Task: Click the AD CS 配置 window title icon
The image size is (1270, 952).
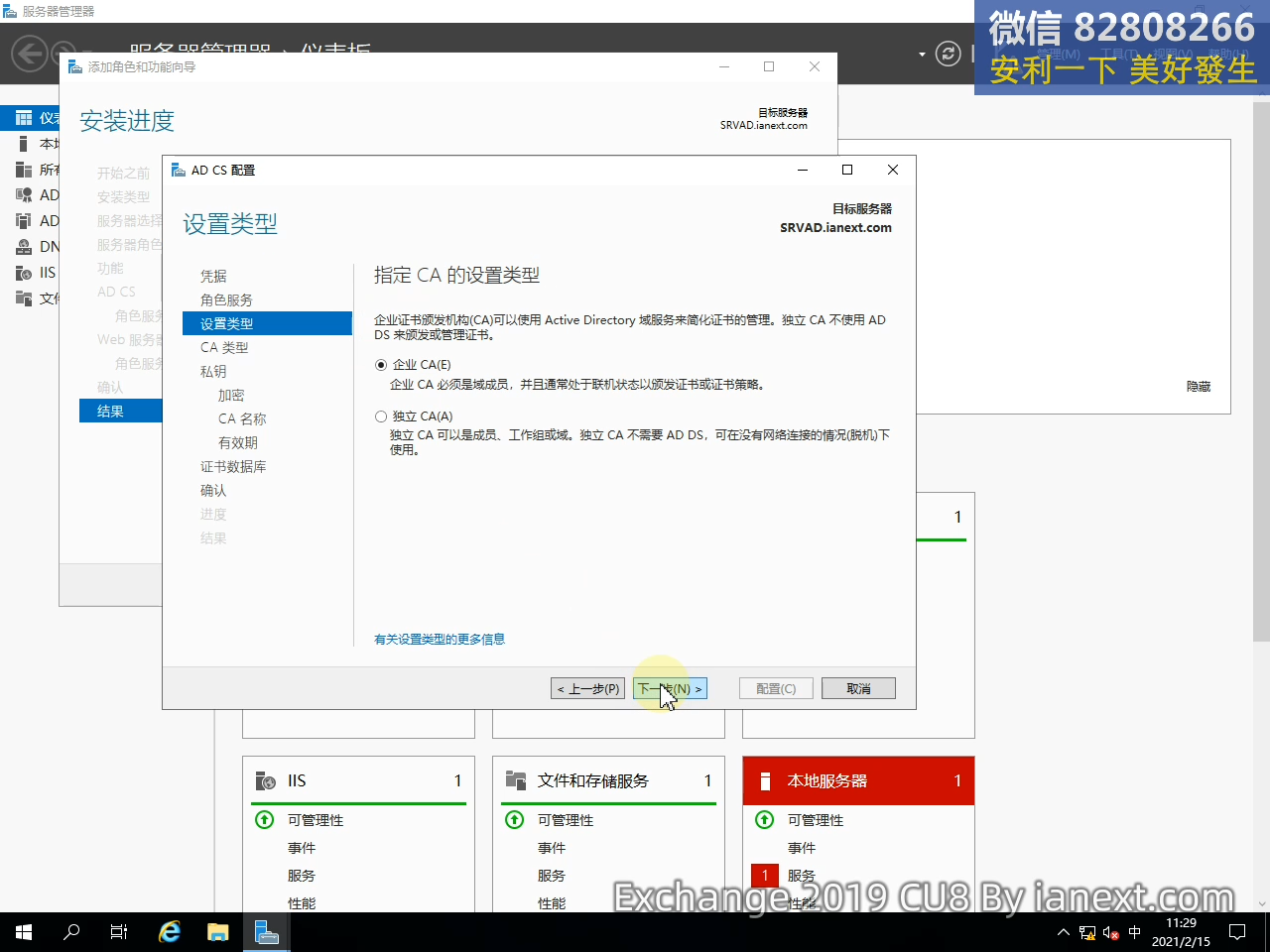Action: click(x=179, y=170)
